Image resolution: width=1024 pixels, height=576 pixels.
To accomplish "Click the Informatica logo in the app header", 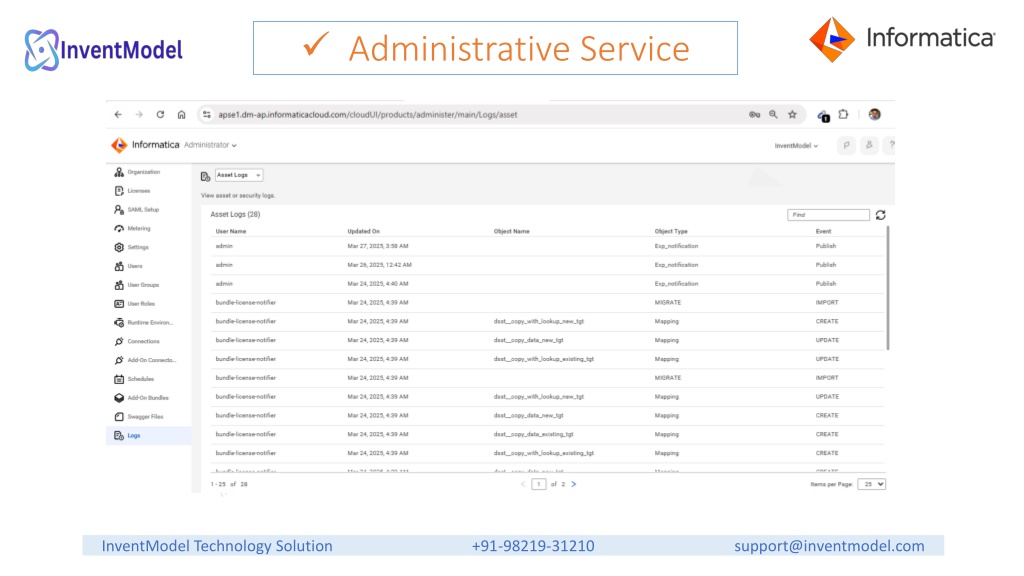I will click(145, 145).
